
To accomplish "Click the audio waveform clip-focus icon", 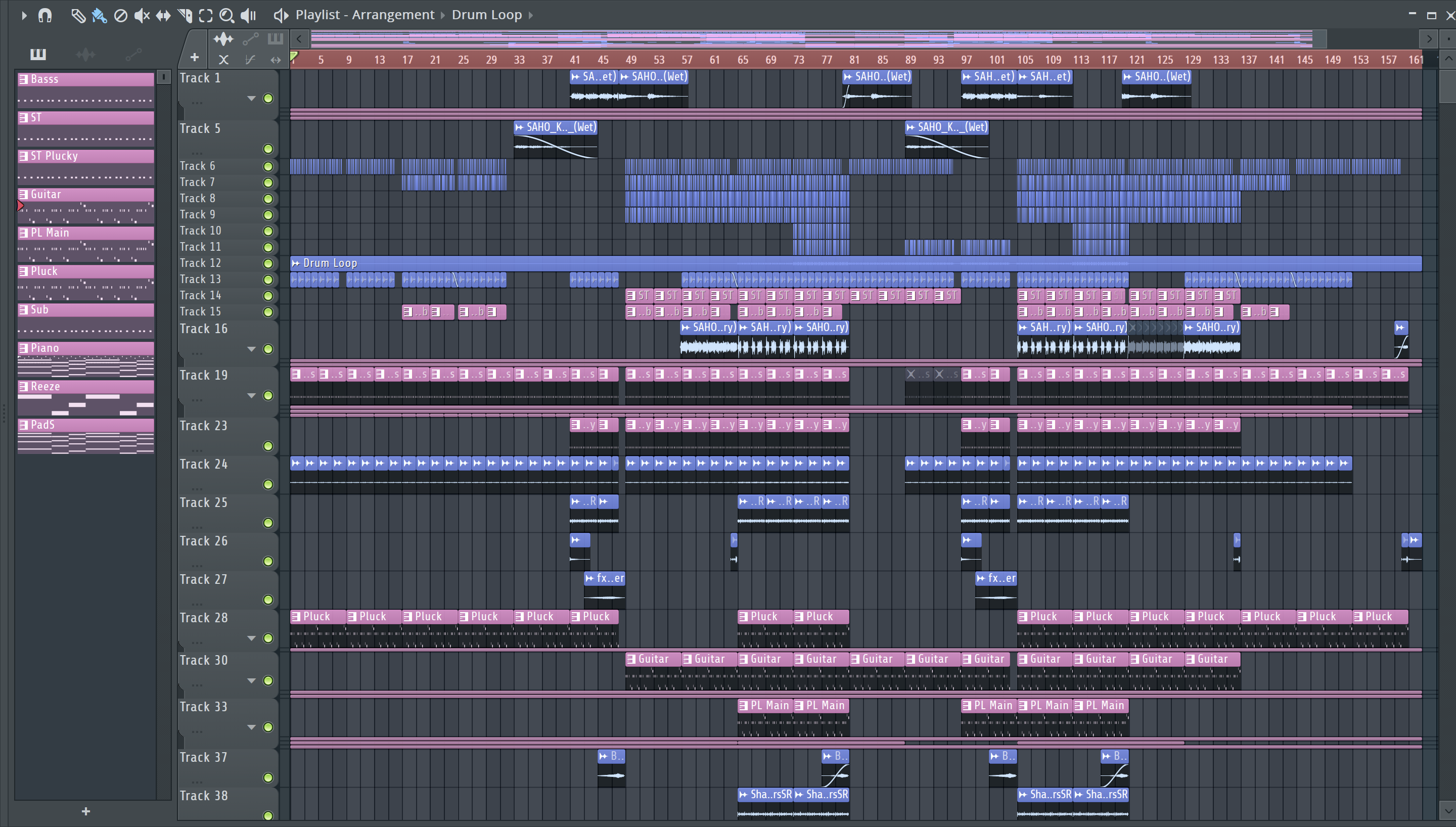I will [223, 38].
